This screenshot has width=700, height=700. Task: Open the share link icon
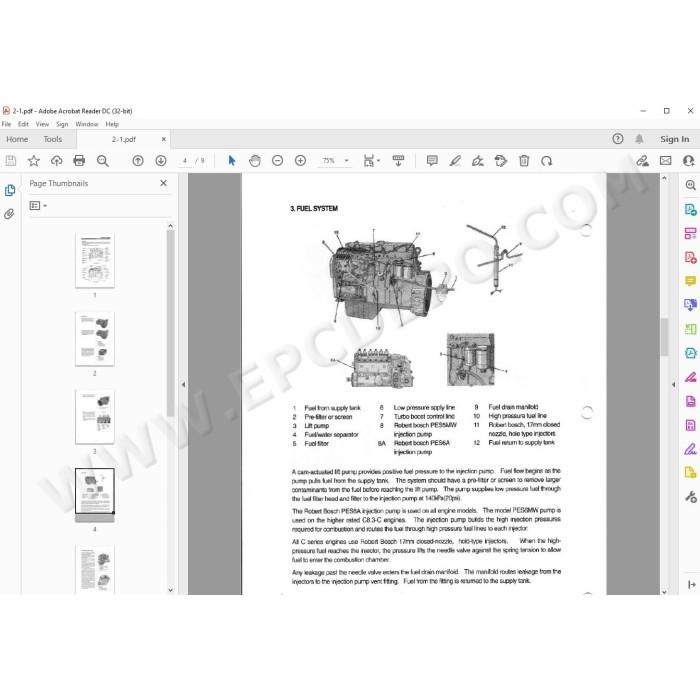pyautogui.click(x=642, y=161)
